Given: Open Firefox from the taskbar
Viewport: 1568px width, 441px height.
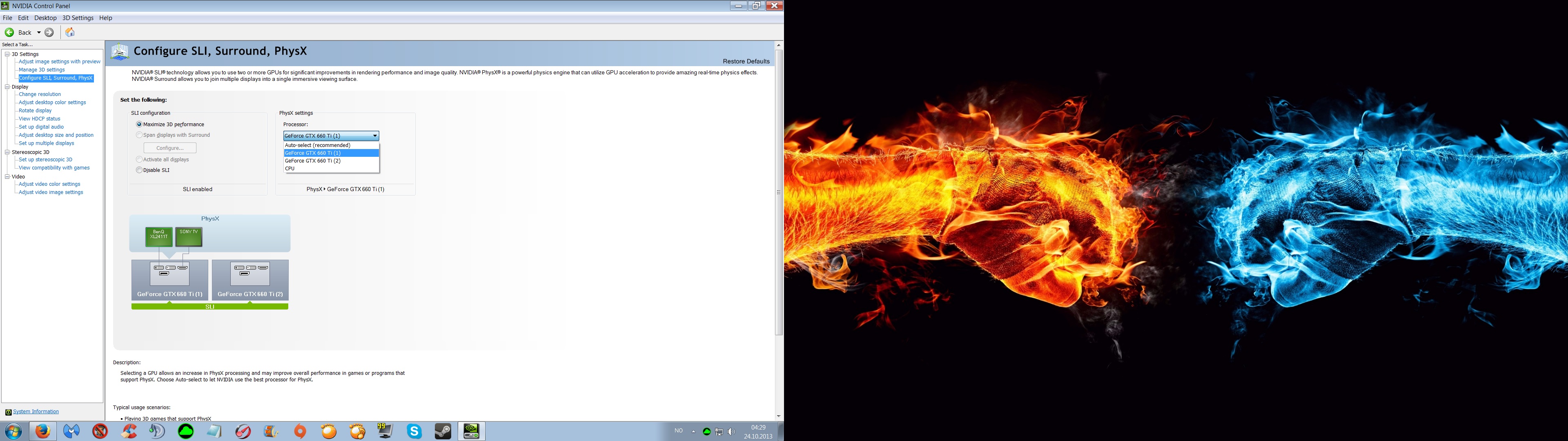Looking at the screenshot, I should click(42, 431).
